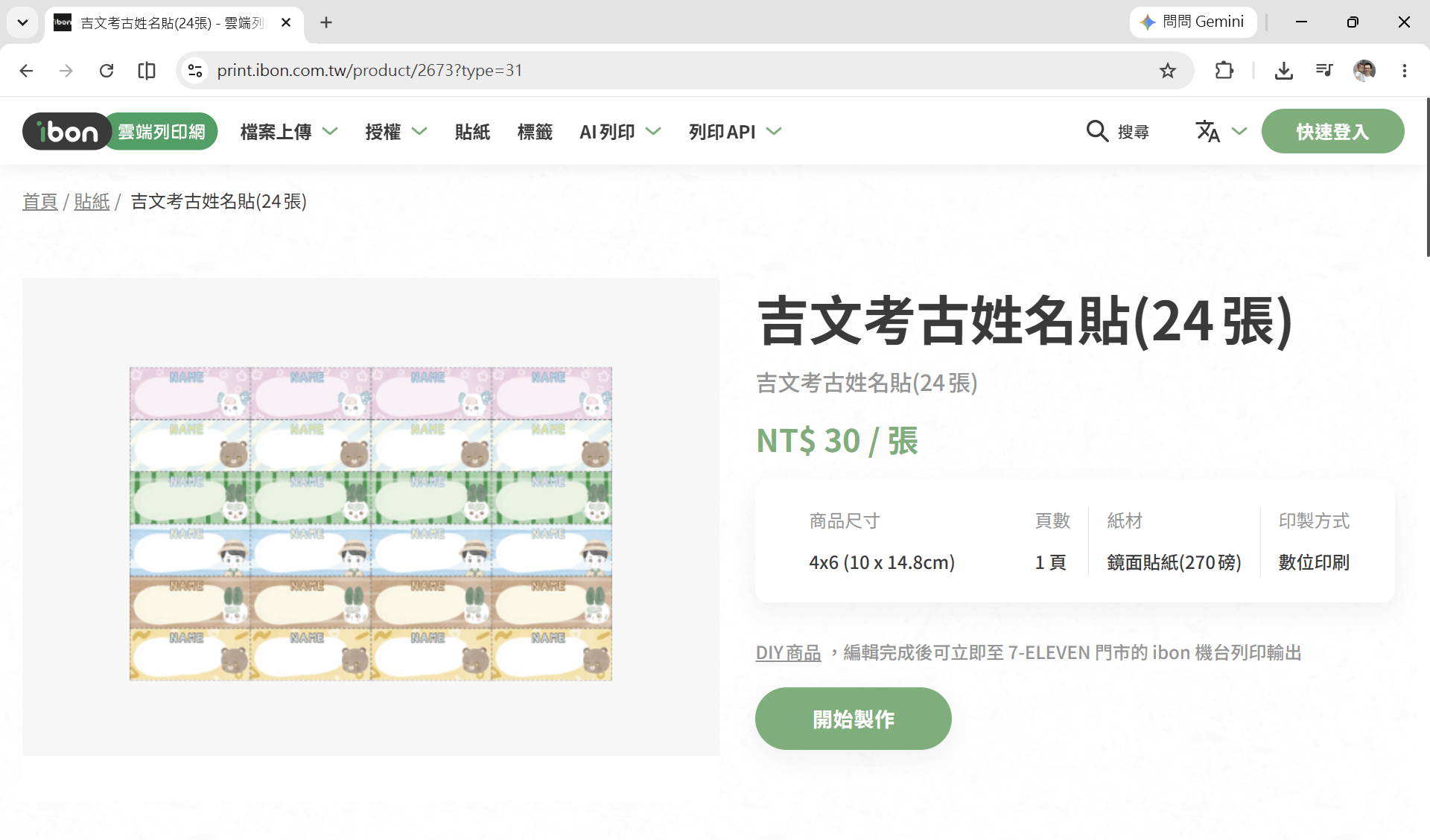
Task: Open the Chrome profile avatar
Action: coord(1364,71)
